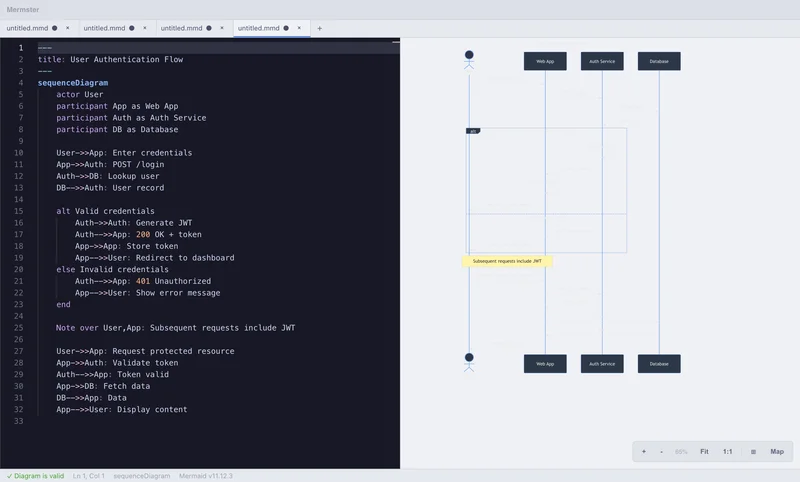Click Request protected resource code line
Screen dimensions: 800x482
coord(145,351)
